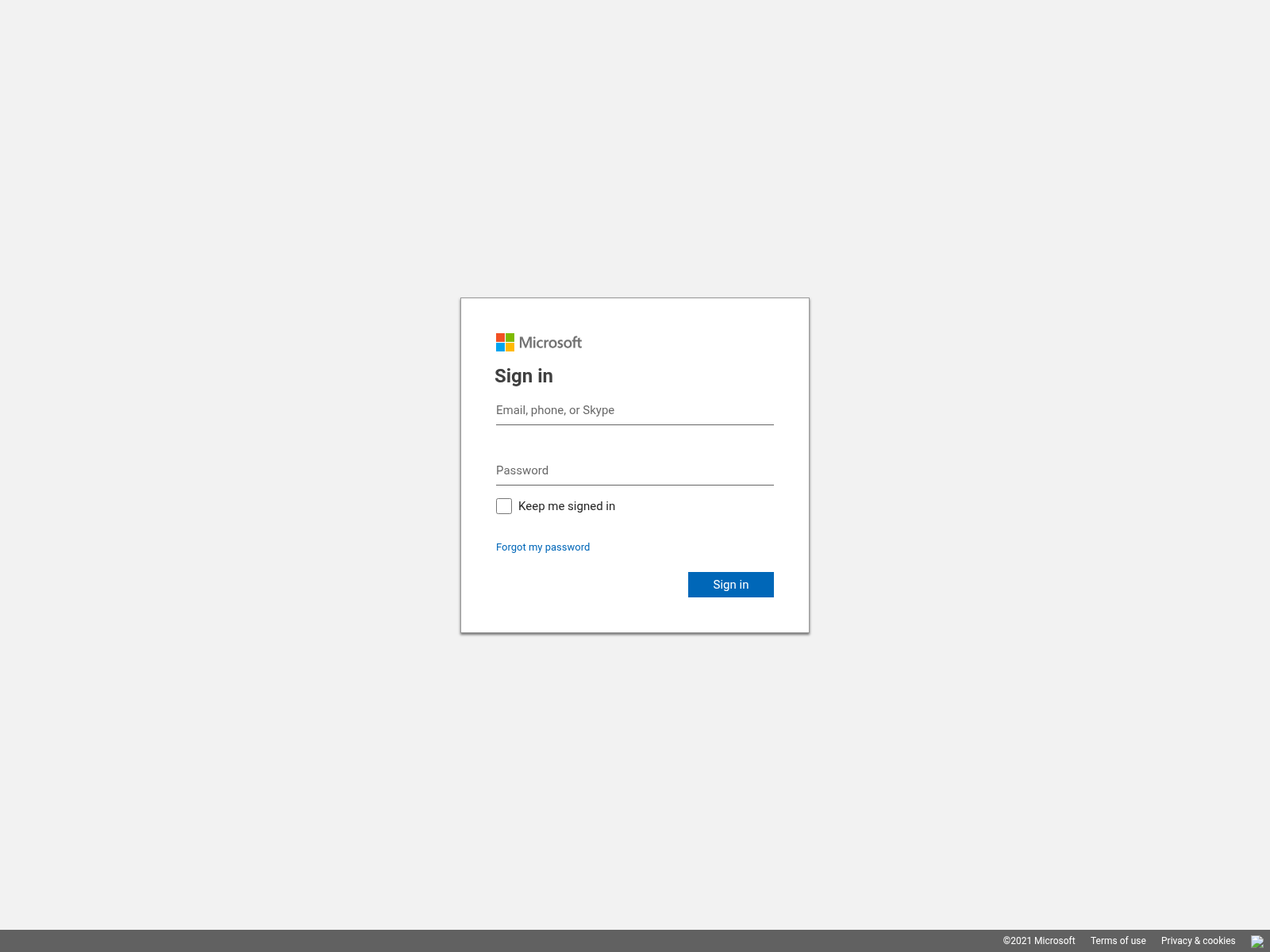Click the Microsoft wordmark text
This screenshot has width=1270, height=952.
[x=550, y=343]
